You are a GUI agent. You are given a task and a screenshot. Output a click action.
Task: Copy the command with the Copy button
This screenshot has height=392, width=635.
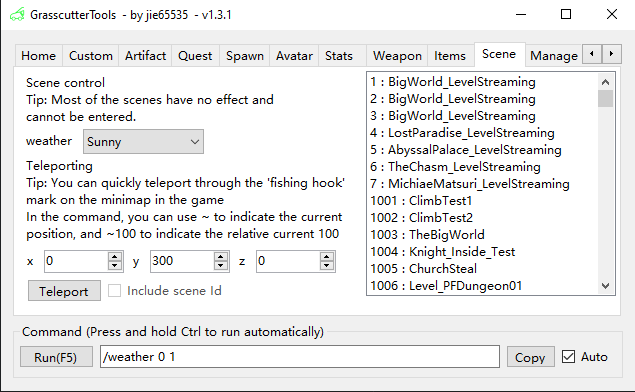(x=530, y=357)
